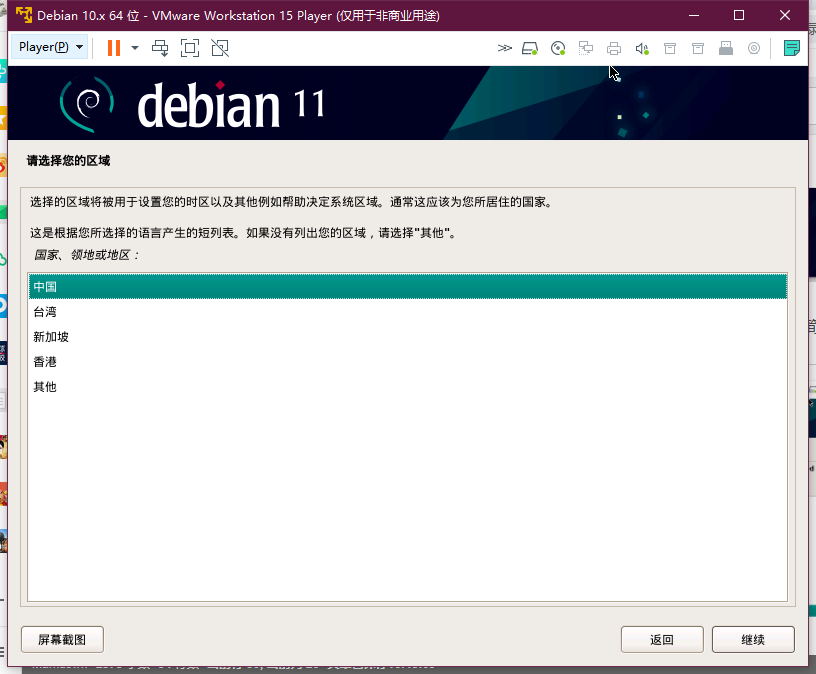Screen dimensions: 816x674
Task: Open the message log note icon
Action: pos(792,48)
